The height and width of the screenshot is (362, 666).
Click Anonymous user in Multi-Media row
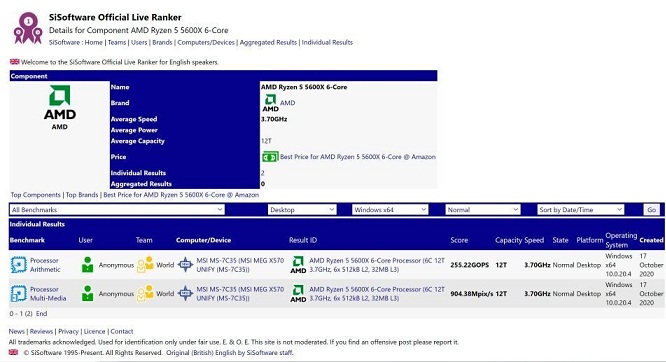tap(116, 294)
